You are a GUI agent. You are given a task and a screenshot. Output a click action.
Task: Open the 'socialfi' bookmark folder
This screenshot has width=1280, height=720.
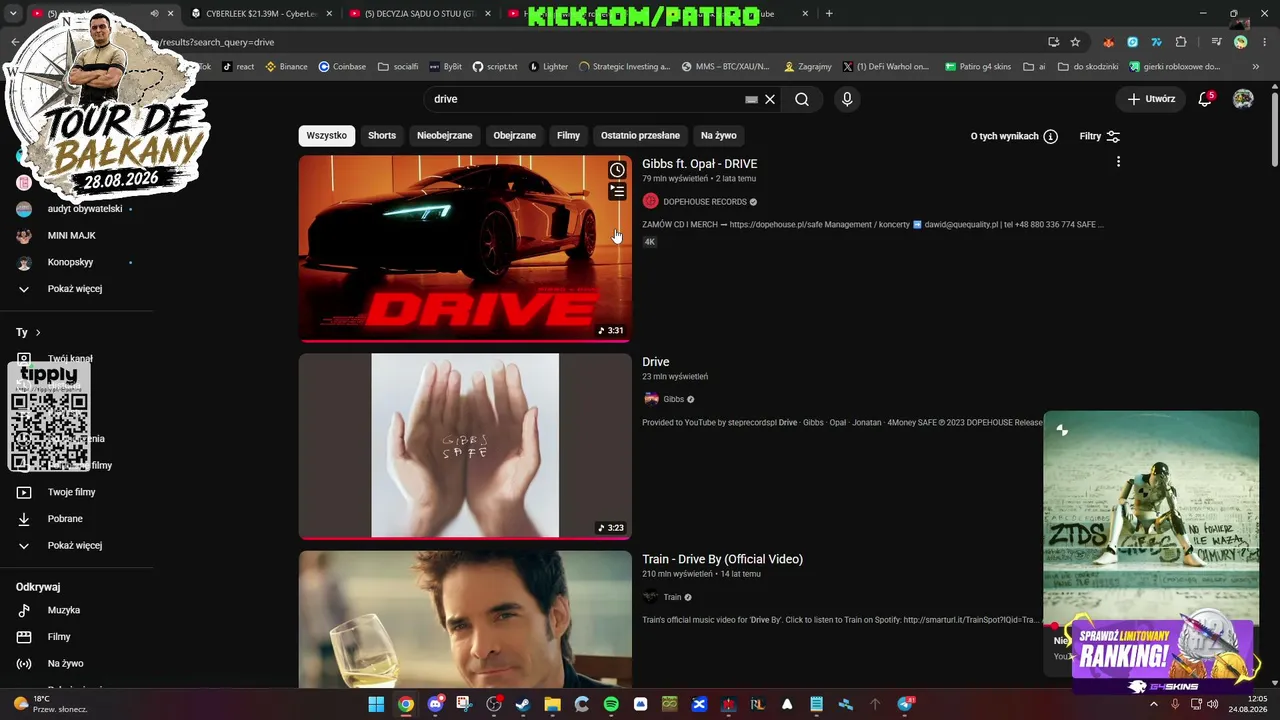[398, 67]
